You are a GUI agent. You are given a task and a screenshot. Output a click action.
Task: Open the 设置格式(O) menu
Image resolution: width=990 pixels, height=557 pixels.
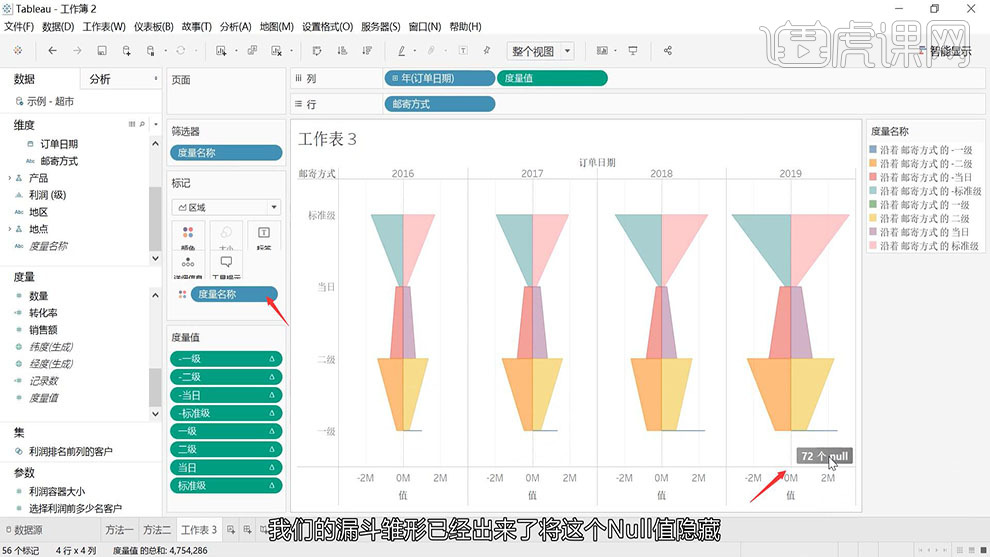tap(327, 27)
